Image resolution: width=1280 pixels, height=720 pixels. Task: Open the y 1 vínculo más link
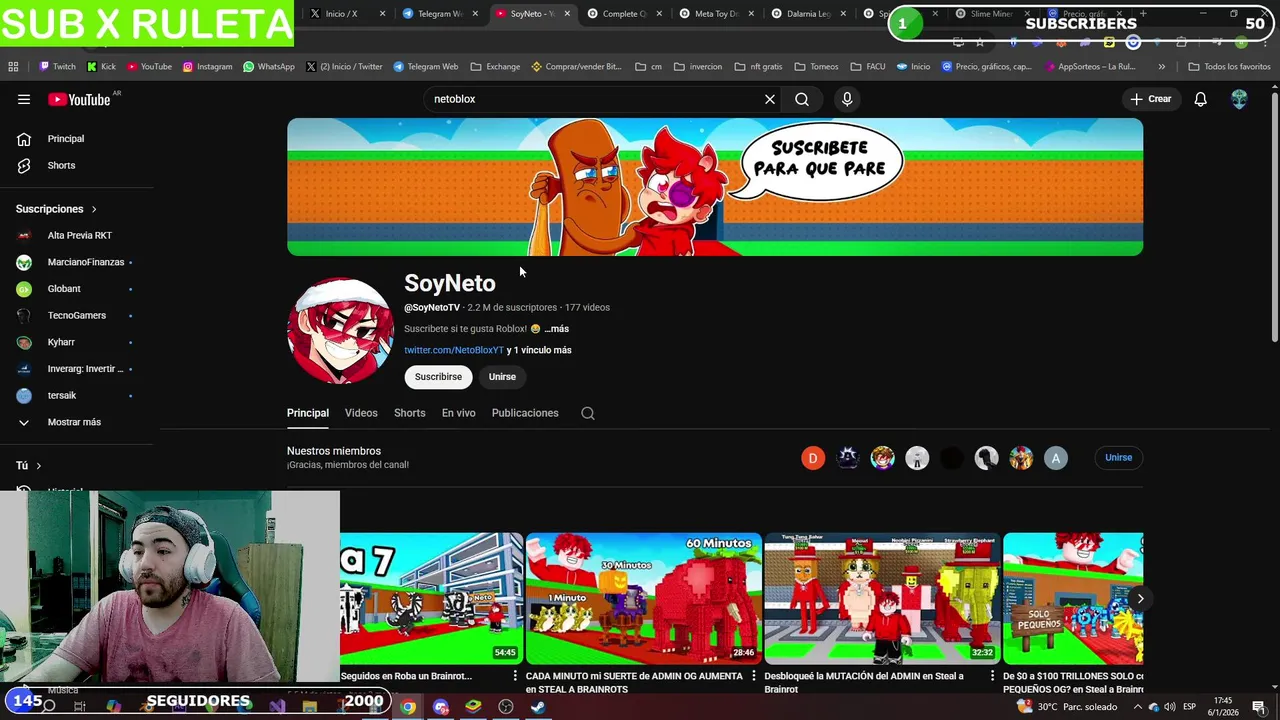pos(539,350)
